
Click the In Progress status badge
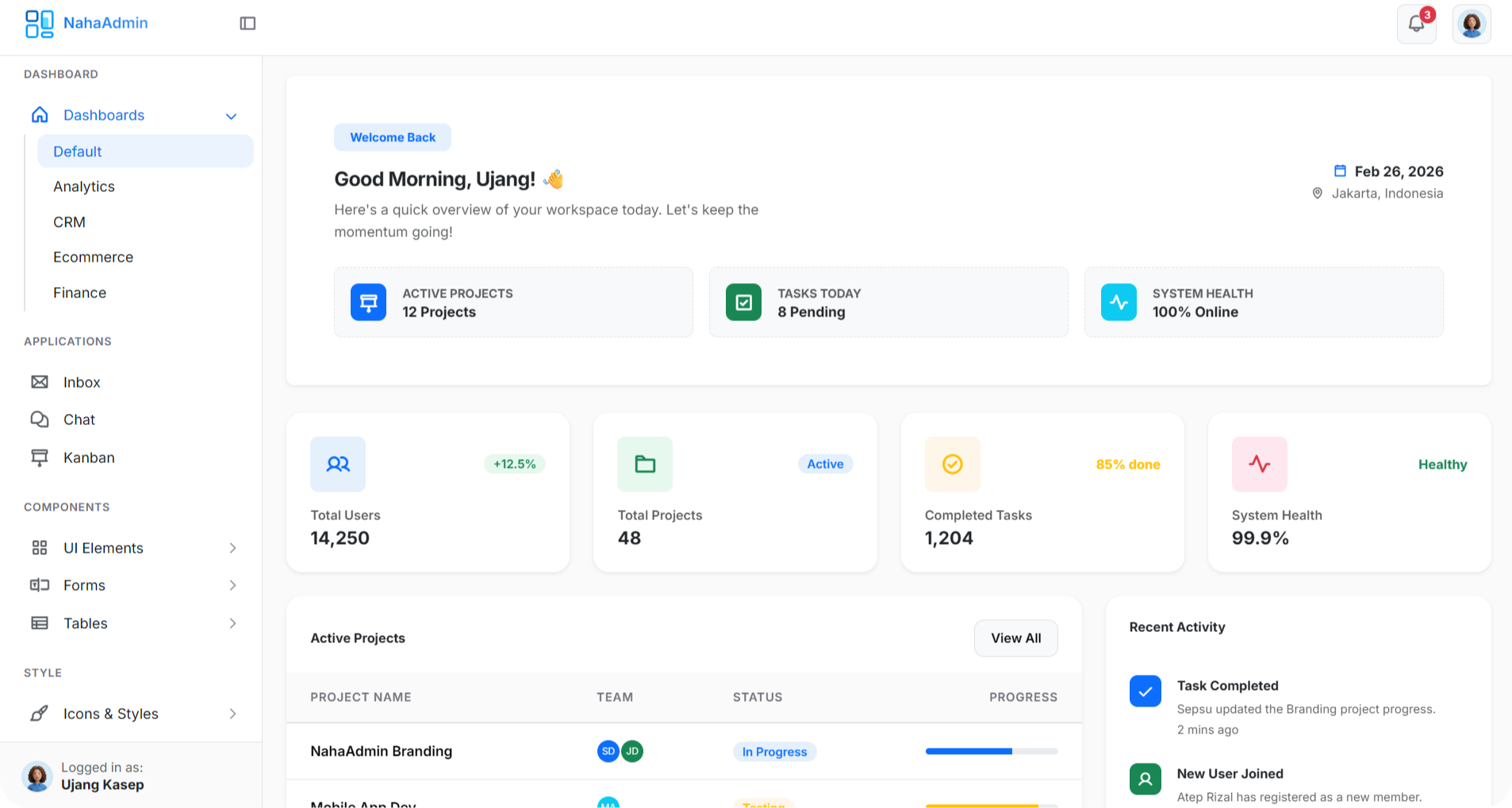coord(774,752)
